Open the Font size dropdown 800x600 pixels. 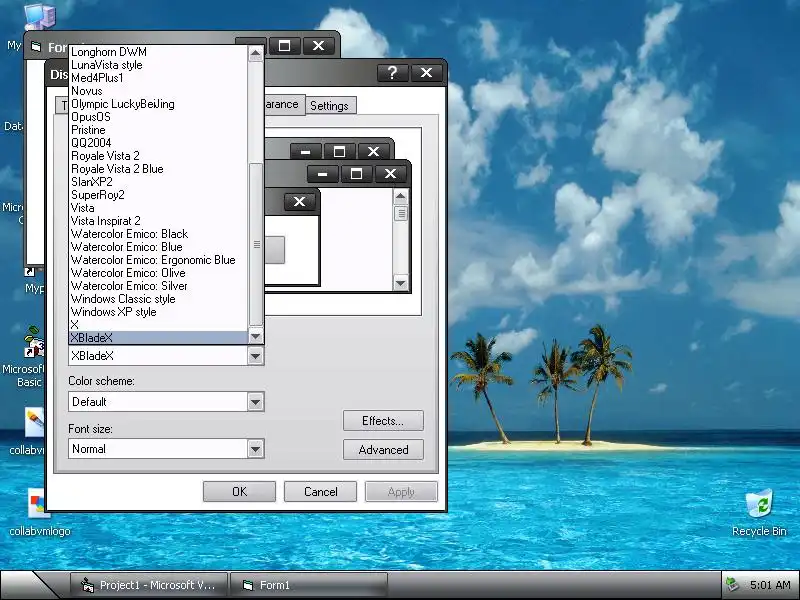coord(256,449)
